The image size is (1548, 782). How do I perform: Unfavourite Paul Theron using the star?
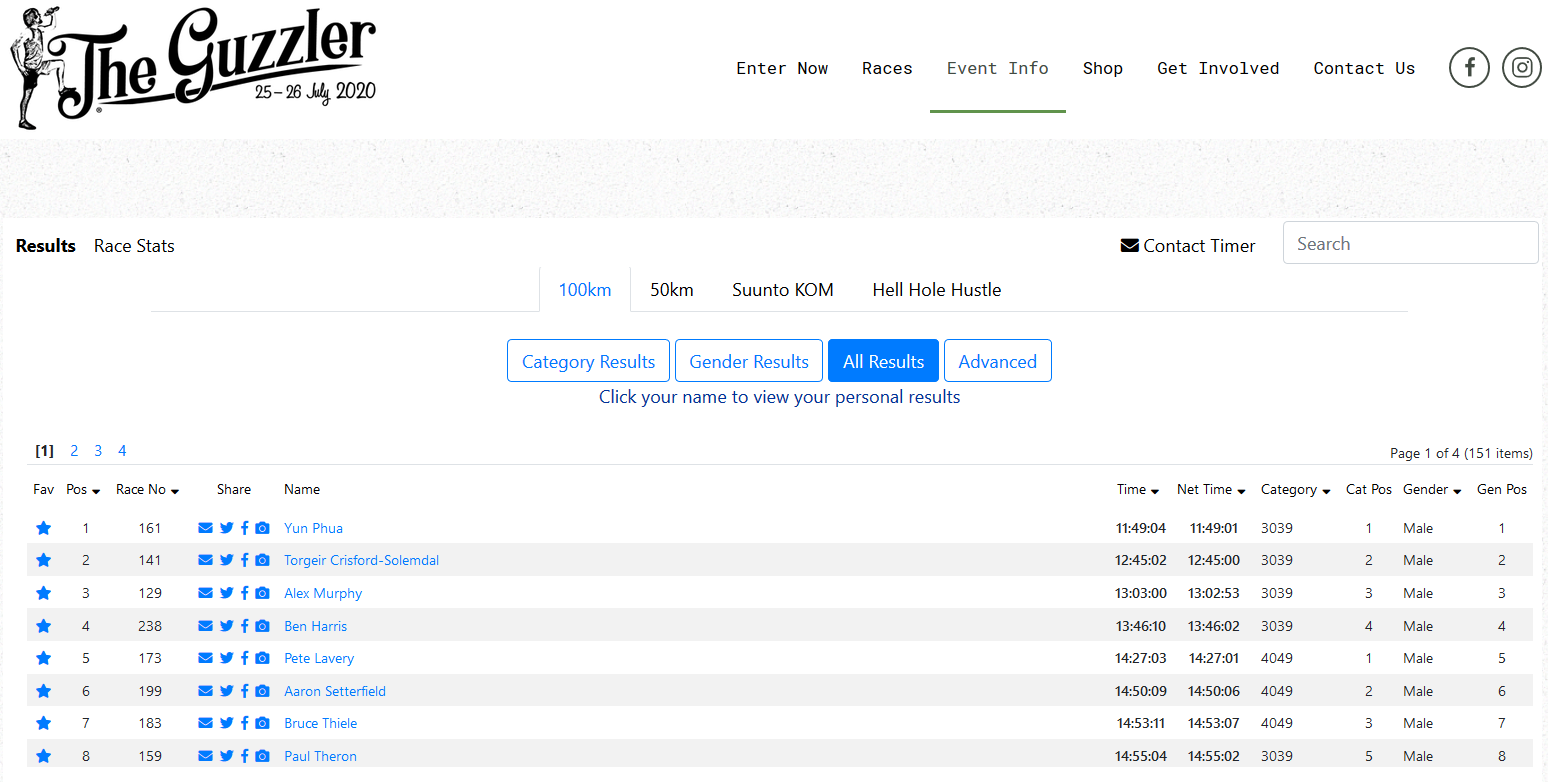pos(43,756)
